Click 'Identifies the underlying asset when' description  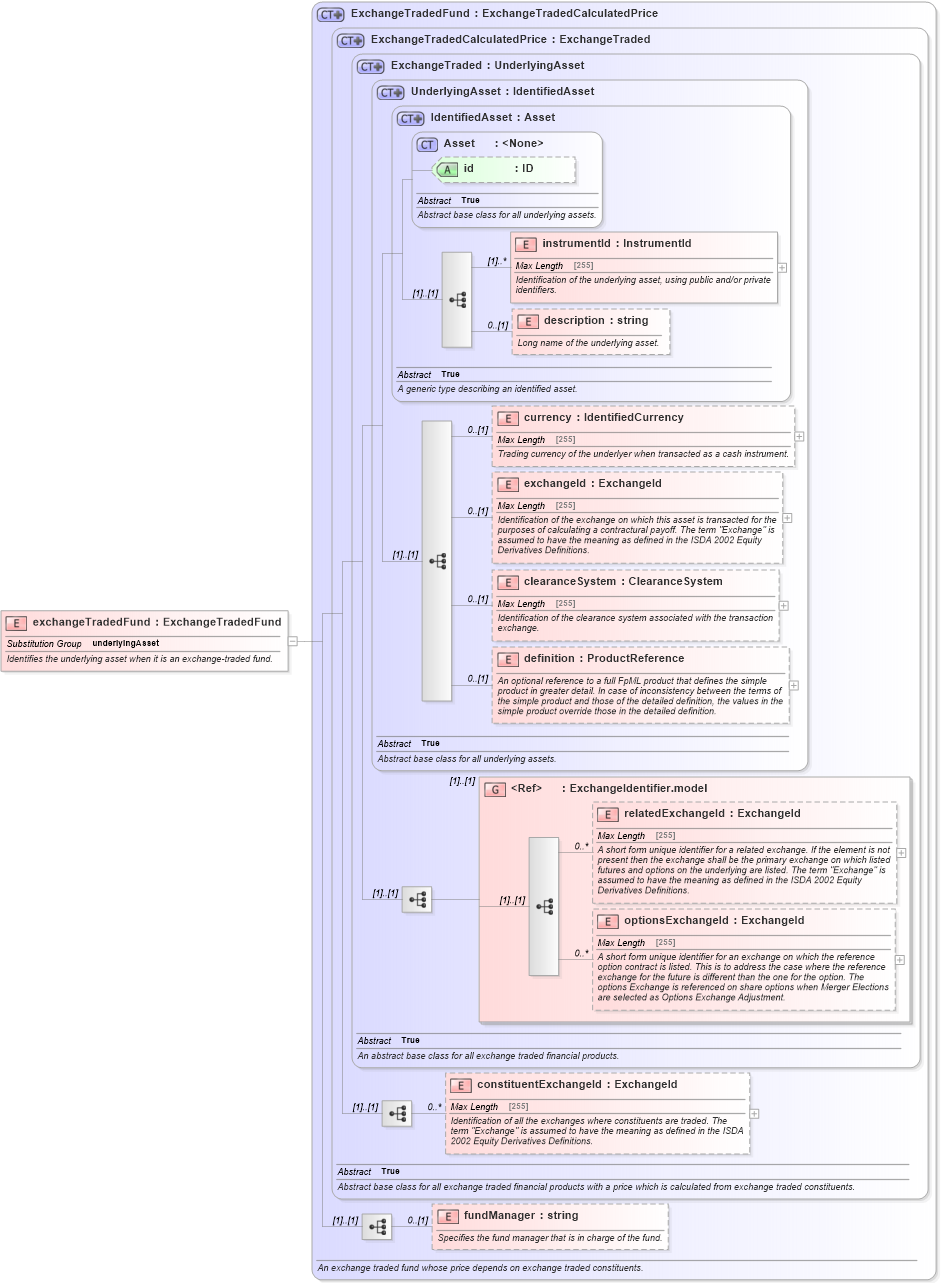(140, 660)
